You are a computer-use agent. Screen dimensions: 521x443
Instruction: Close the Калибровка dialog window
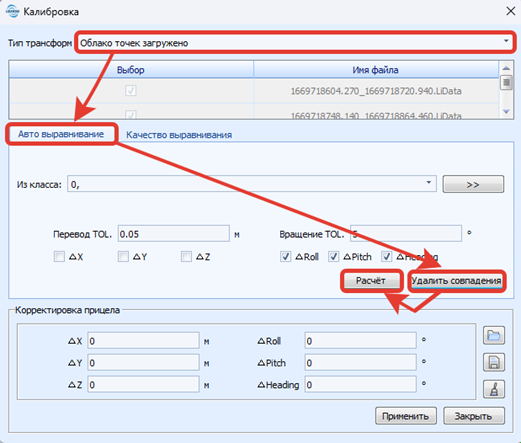tap(510, 11)
